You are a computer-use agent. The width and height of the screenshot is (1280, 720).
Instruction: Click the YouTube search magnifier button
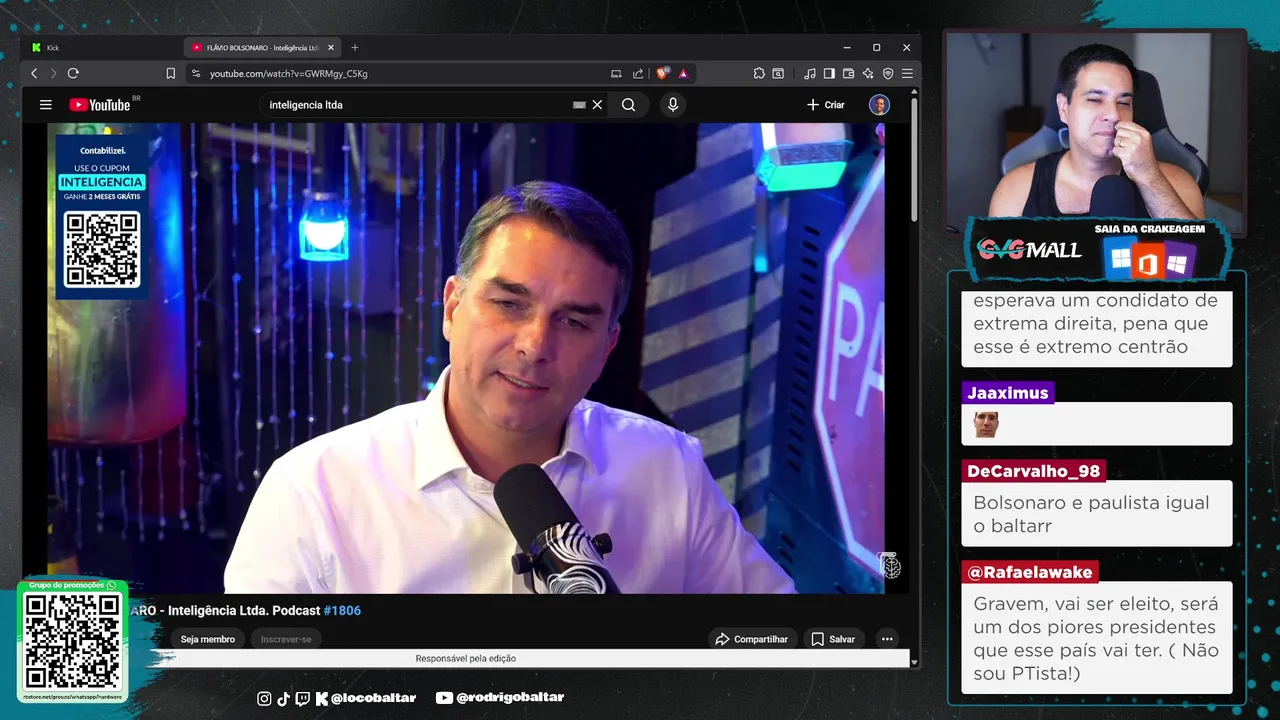click(628, 105)
